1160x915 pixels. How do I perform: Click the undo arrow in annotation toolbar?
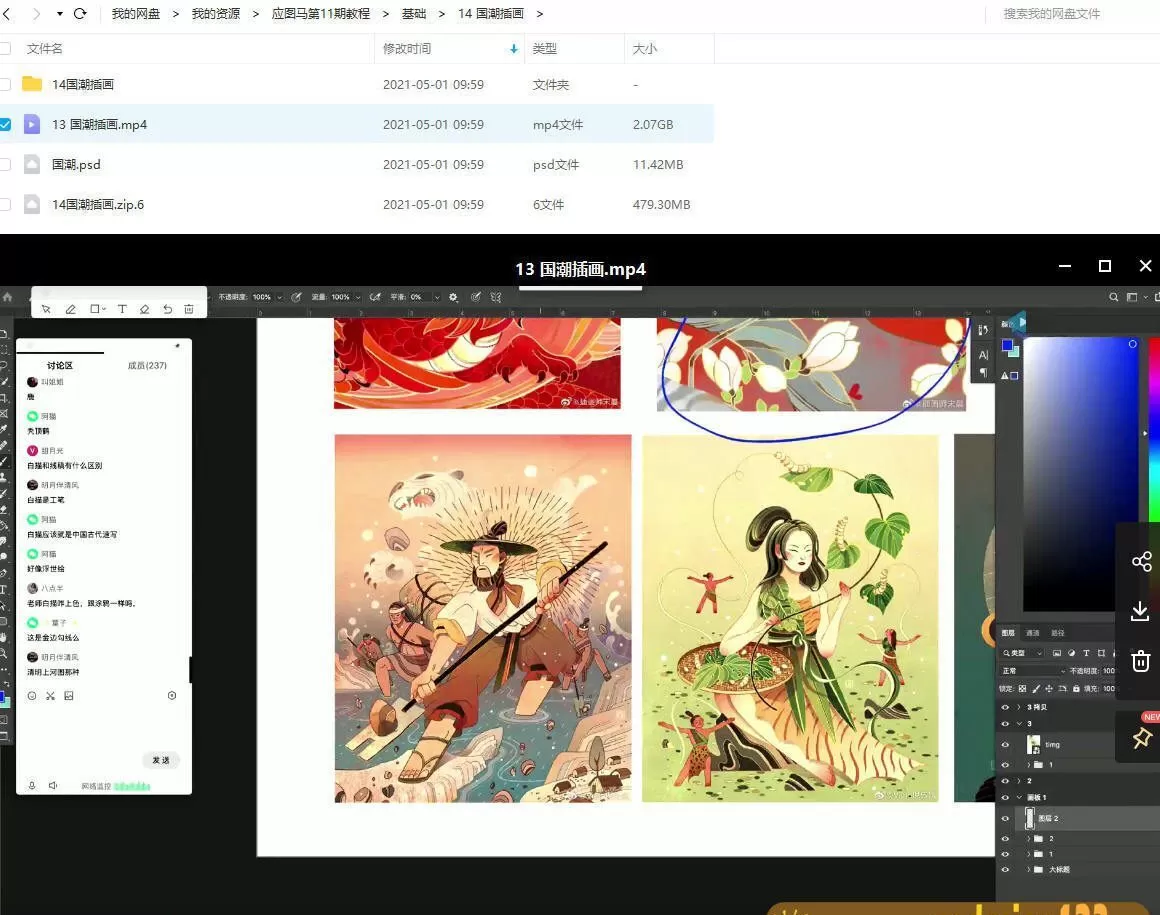168,309
